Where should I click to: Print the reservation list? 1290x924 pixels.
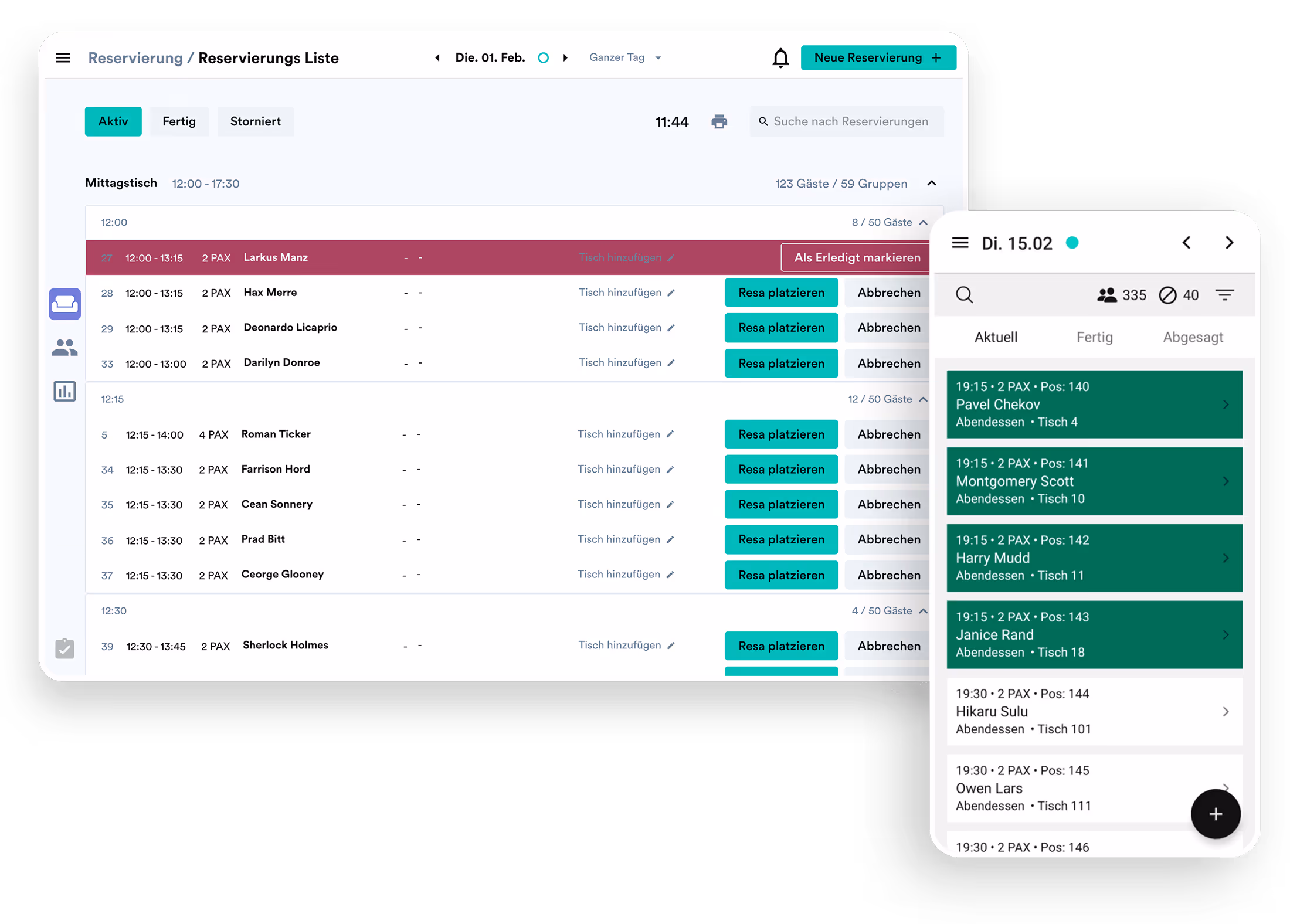(x=719, y=121)
